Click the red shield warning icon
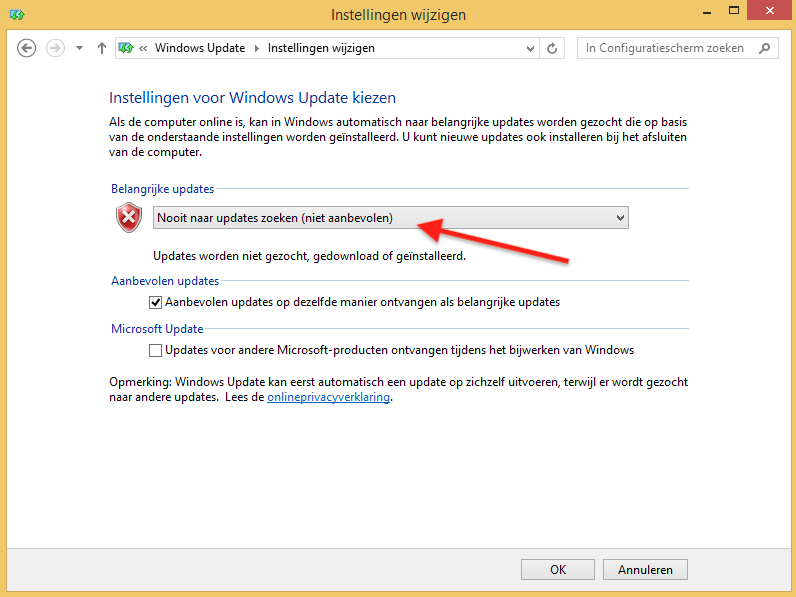The image size is (796, 597). [x=129, y=218]
